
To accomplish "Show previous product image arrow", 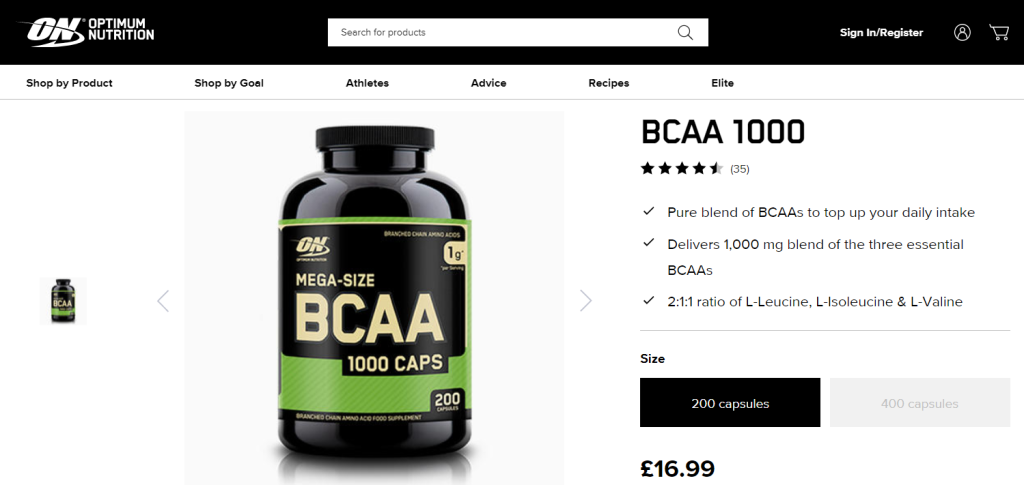I will point(163,301).
